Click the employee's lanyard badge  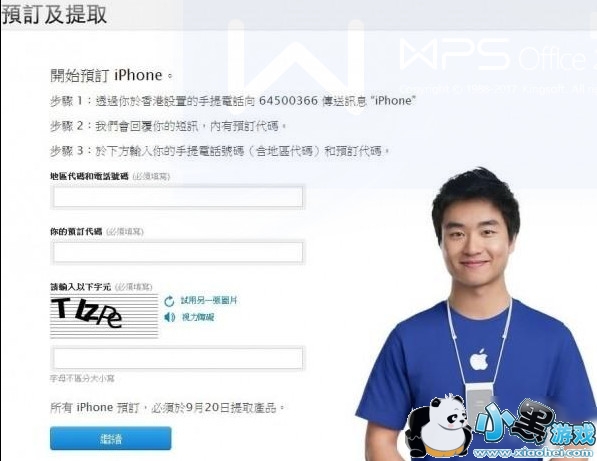[479, 400]
